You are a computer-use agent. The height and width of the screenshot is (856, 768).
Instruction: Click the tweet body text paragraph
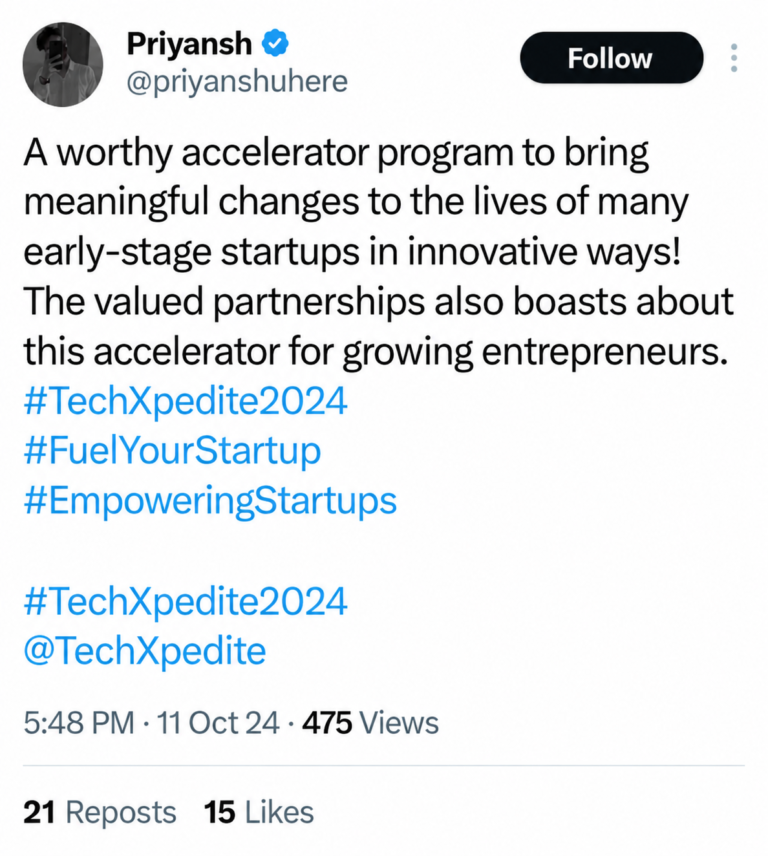[378, 251]
